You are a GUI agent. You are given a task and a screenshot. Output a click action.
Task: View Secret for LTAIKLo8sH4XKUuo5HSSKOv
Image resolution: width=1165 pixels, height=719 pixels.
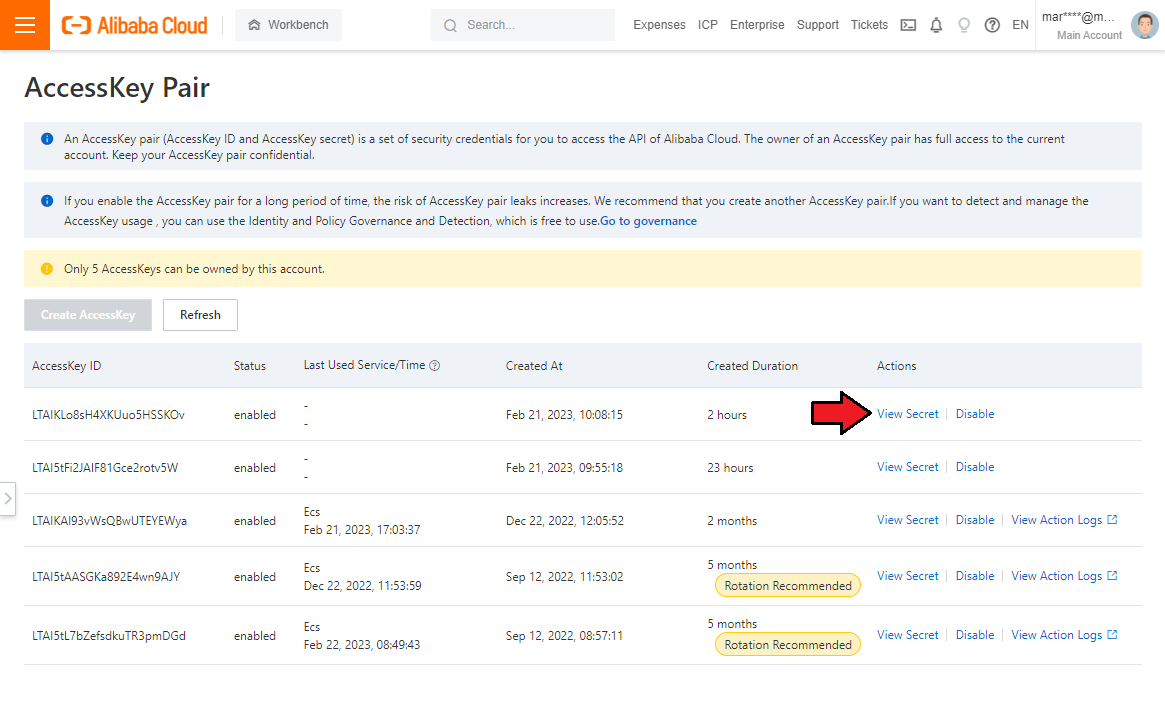[x=907, y=414]
